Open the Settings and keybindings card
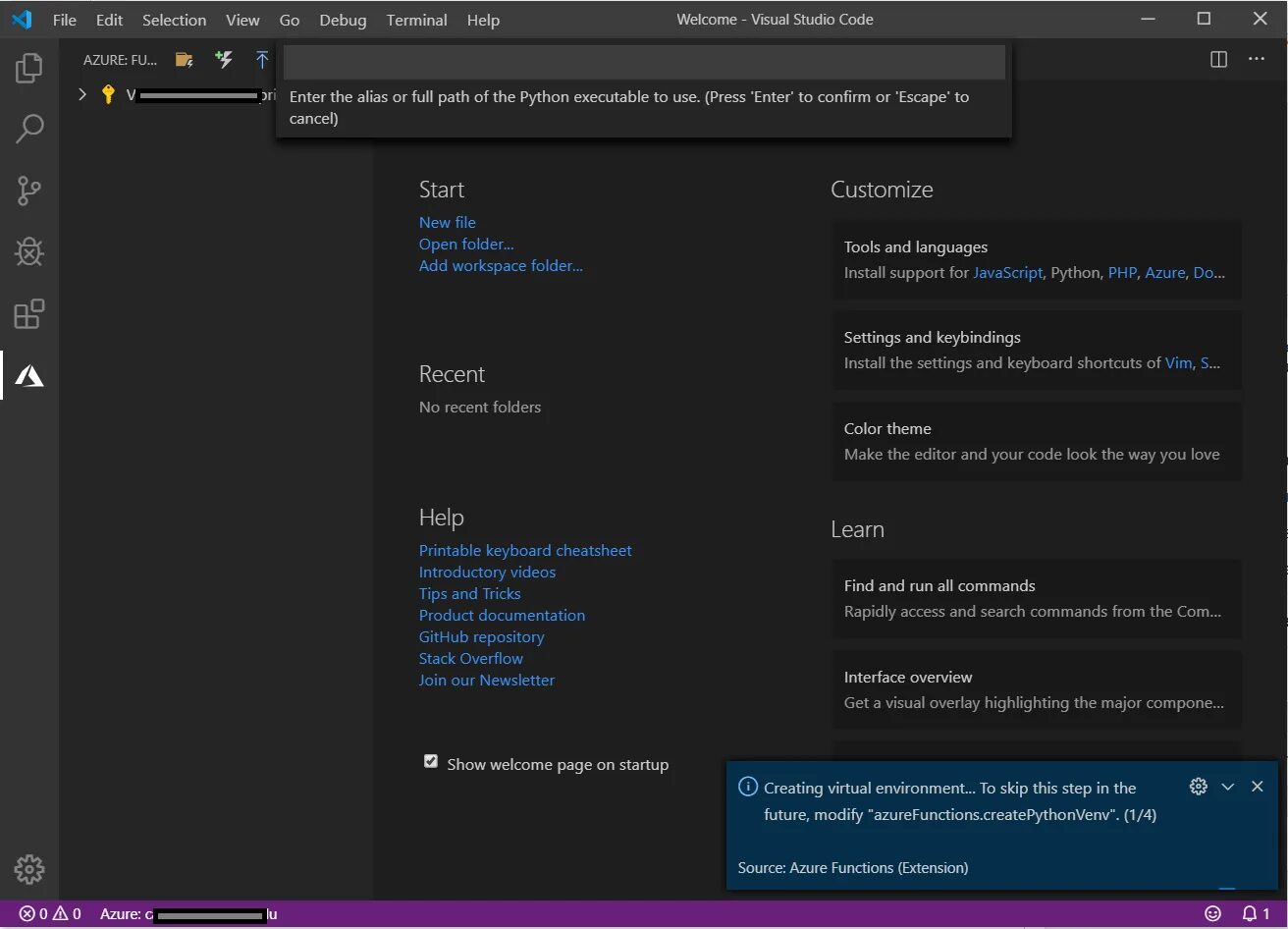1288x929 pixels. pyautogui.click(x=1037, y=350)
